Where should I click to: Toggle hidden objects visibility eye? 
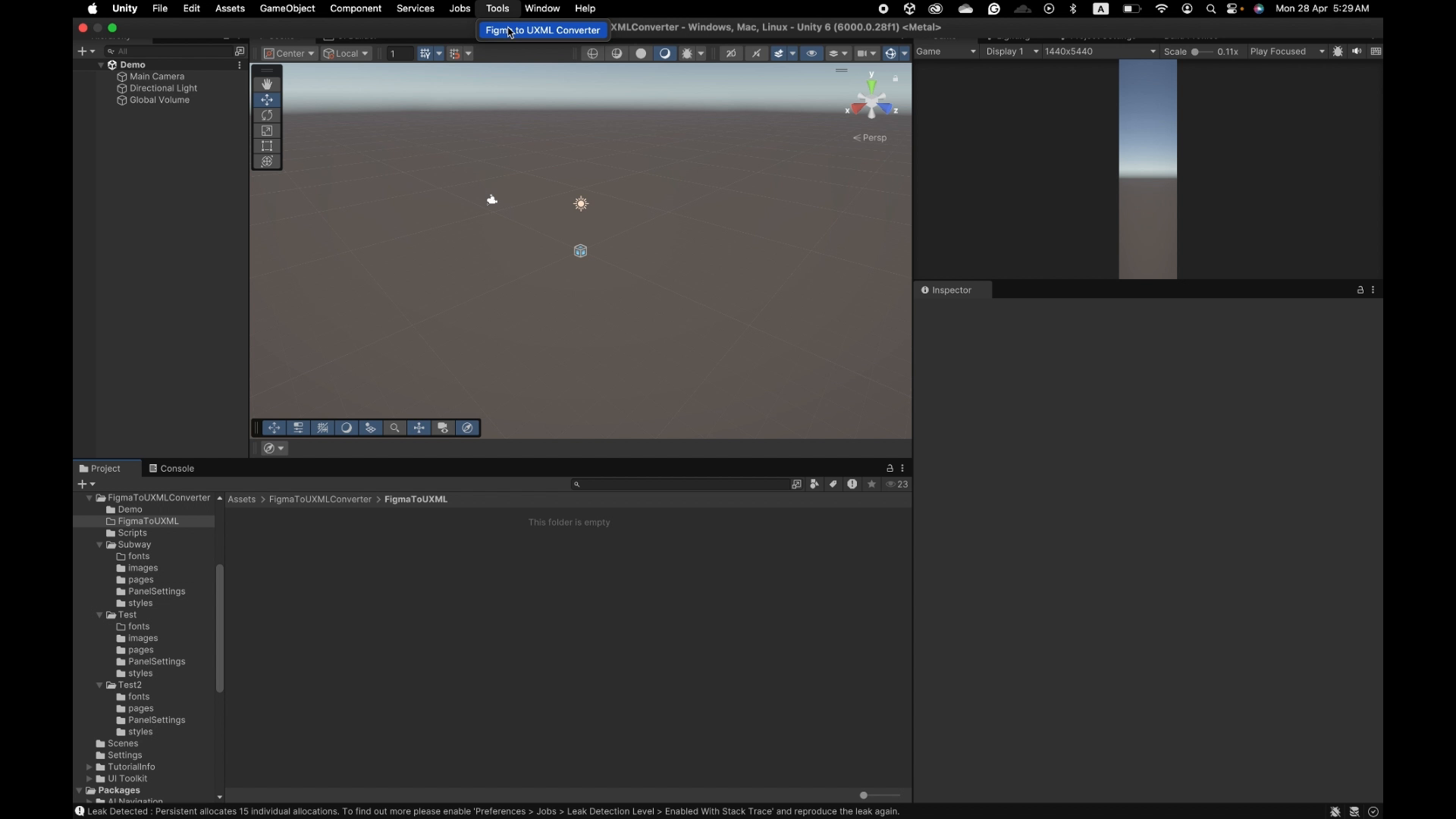pyautogui.click(x=811, y=53)
